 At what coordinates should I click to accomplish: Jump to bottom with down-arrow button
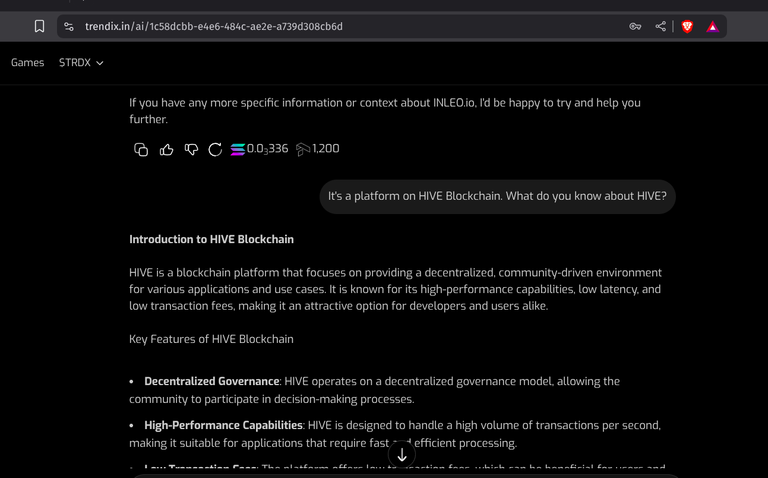[x=402, y=455]
